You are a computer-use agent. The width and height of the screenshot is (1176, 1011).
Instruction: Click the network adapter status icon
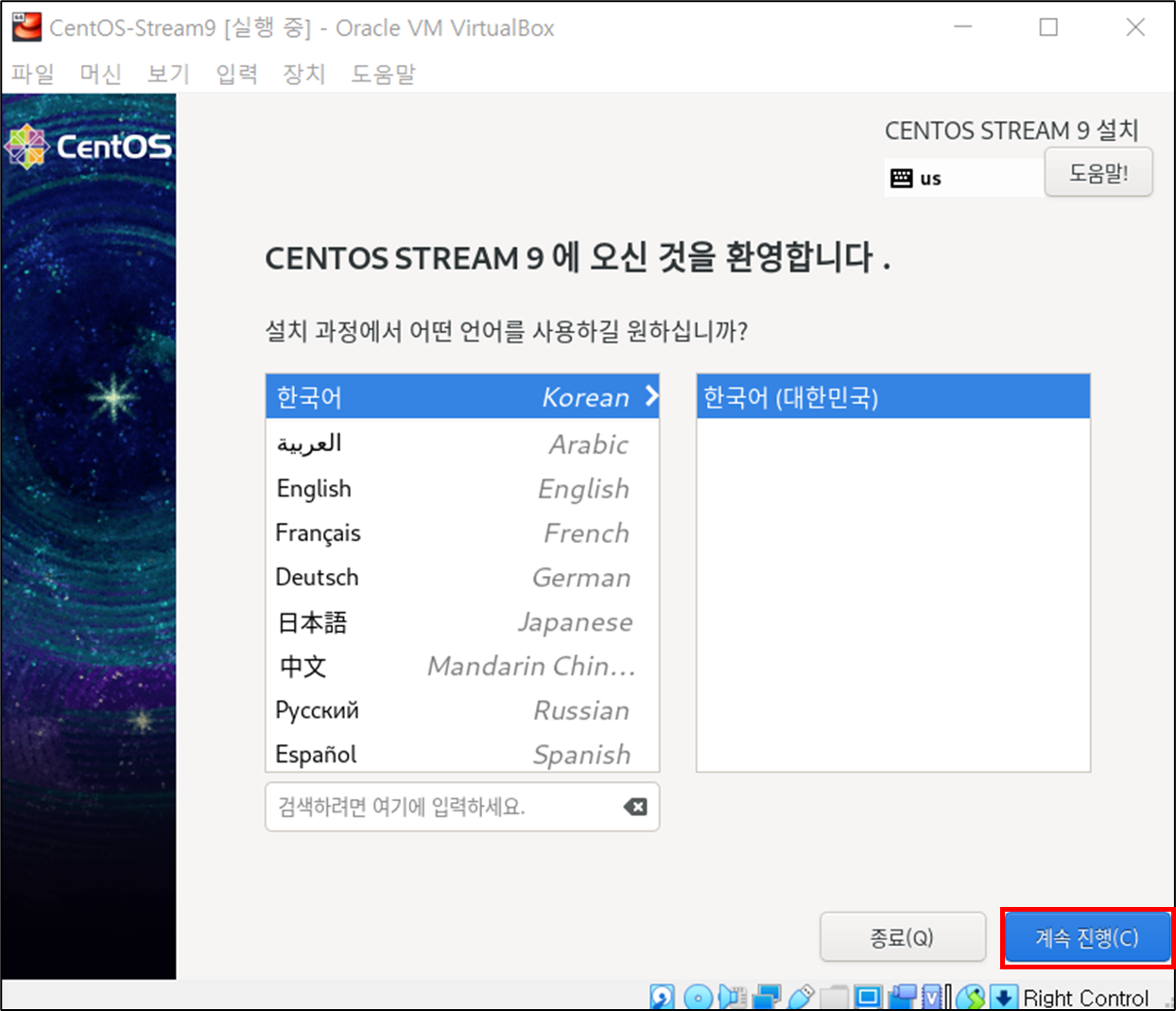point(768,997)
